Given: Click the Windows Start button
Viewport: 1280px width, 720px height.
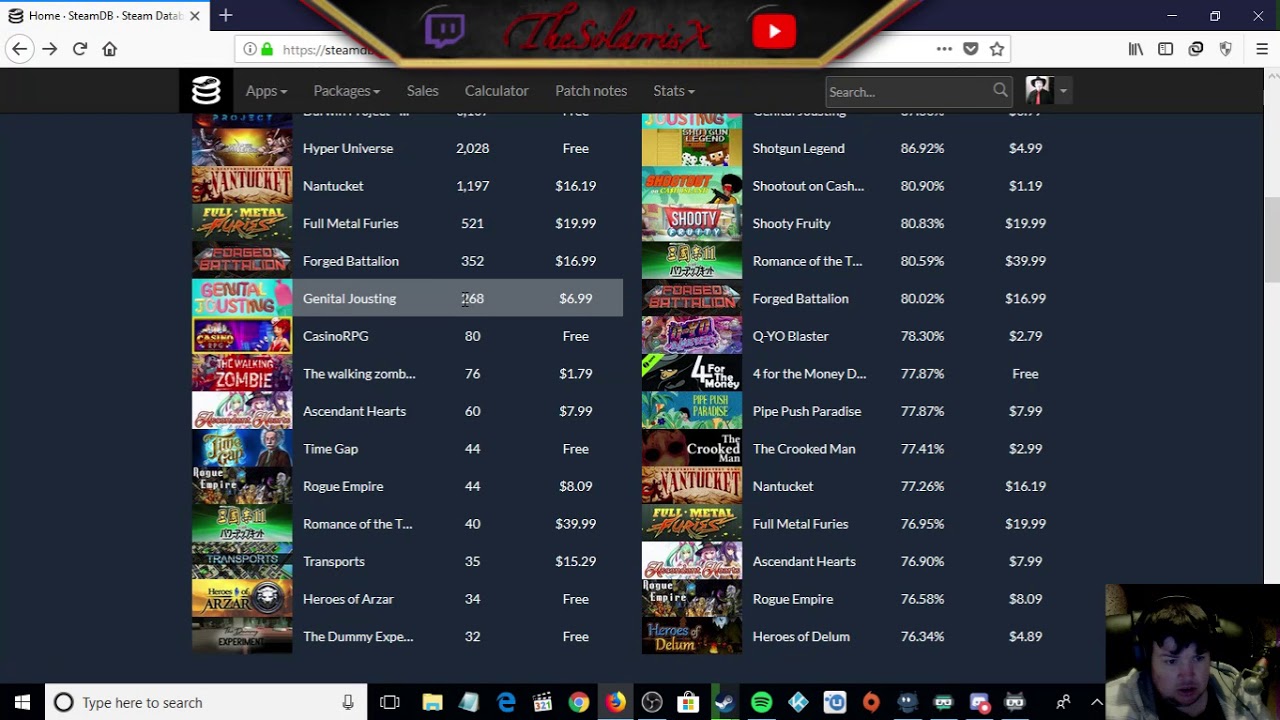Looking at the screenshot, I should click(x=22, y=702).
